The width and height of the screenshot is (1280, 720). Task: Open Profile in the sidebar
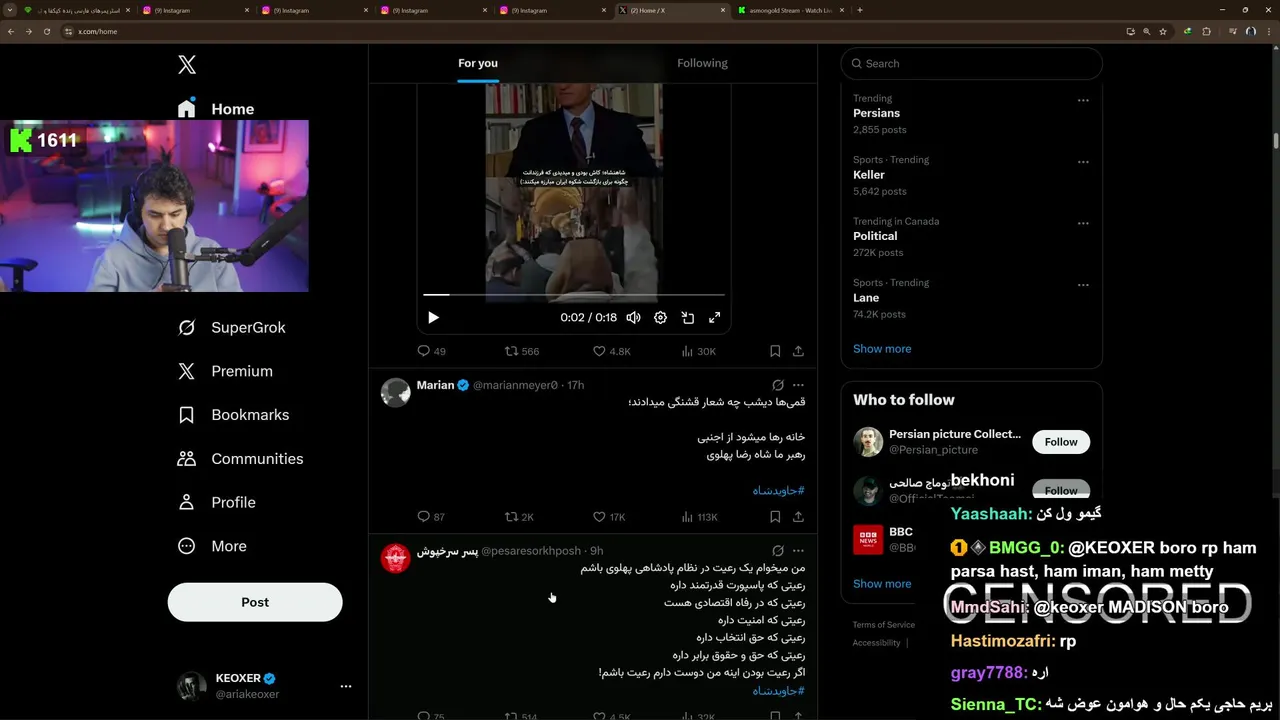click(x=216, y=503)
